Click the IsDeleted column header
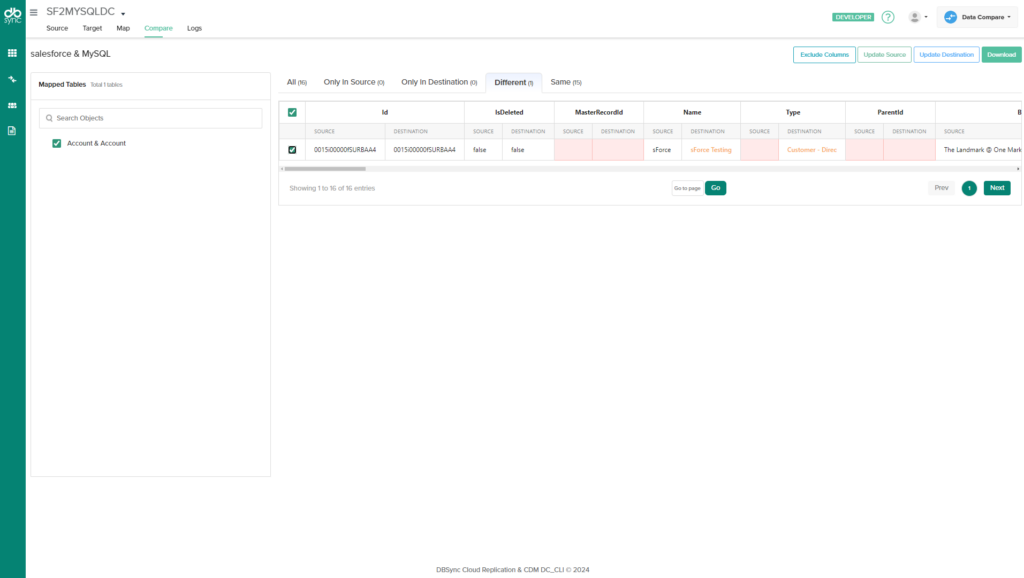 (509, 112)
